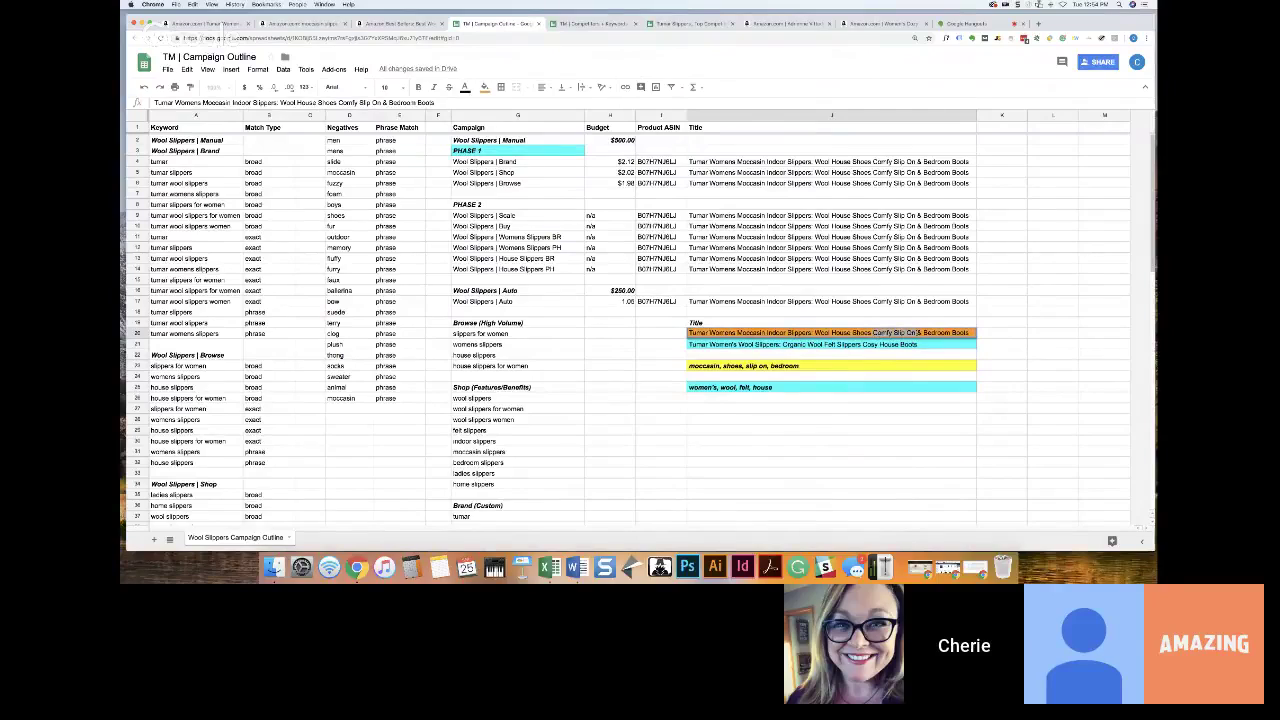Open a new Chrome tab with the plus button
1280x720 pixels.
point(1038,23)
